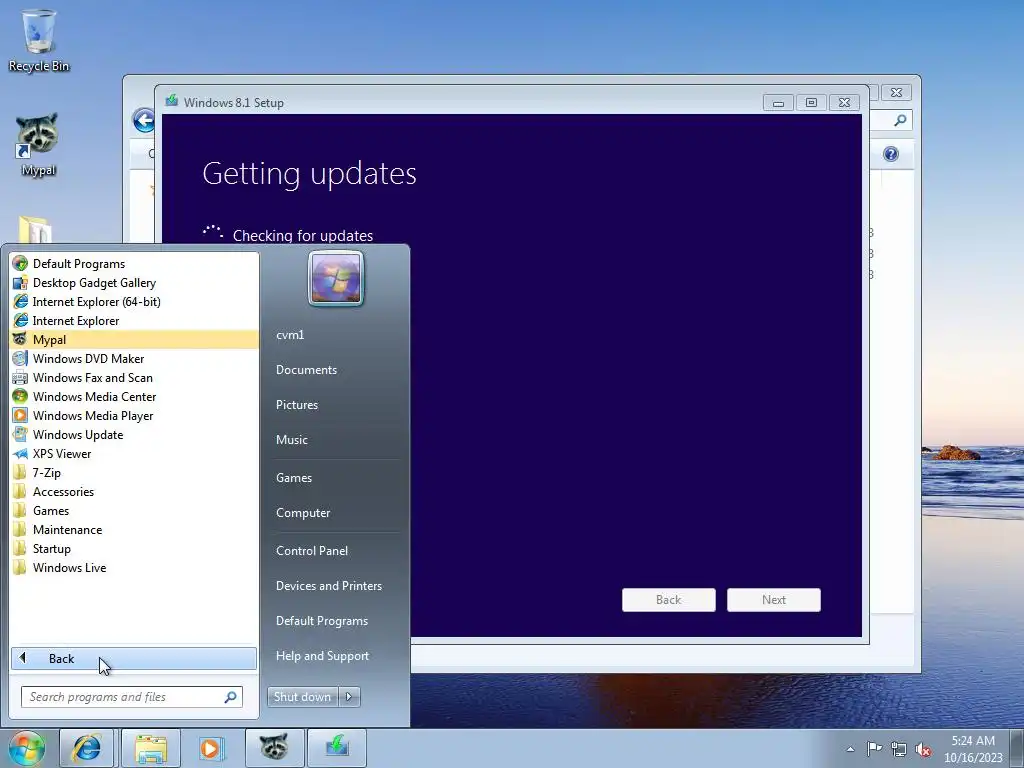
Task: Expand the 7-Zip folder
Action: (x=134, y=473)
